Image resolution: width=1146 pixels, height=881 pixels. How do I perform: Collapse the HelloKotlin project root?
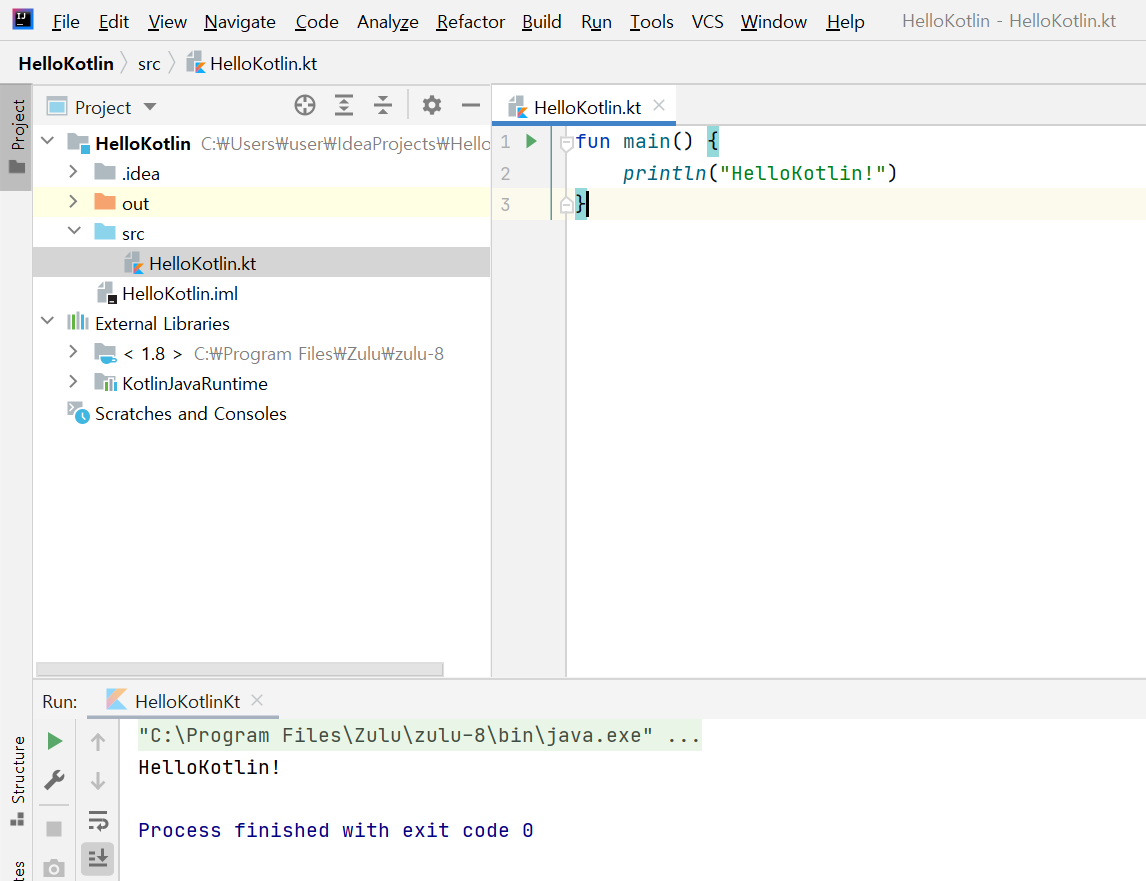pyautogui.click(x=48, y=140)
